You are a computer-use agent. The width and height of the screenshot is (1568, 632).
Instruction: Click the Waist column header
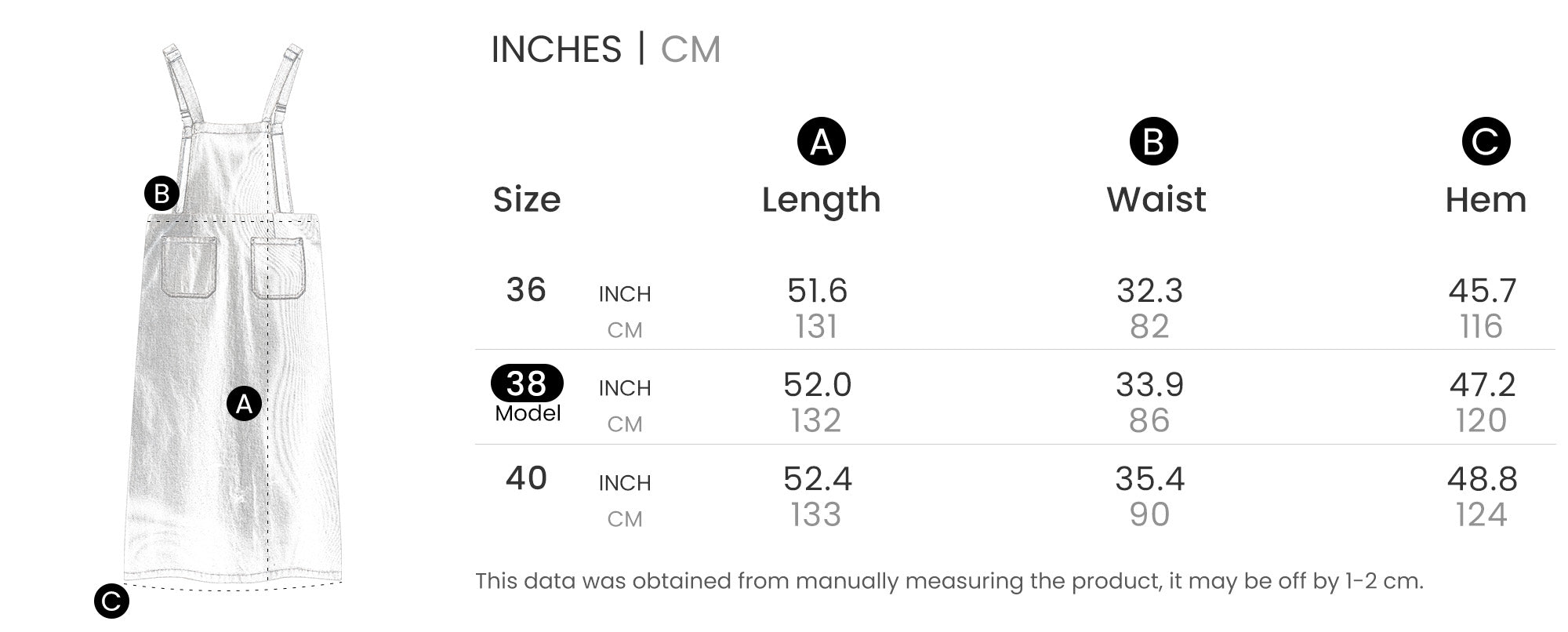tap(1156, 199)
